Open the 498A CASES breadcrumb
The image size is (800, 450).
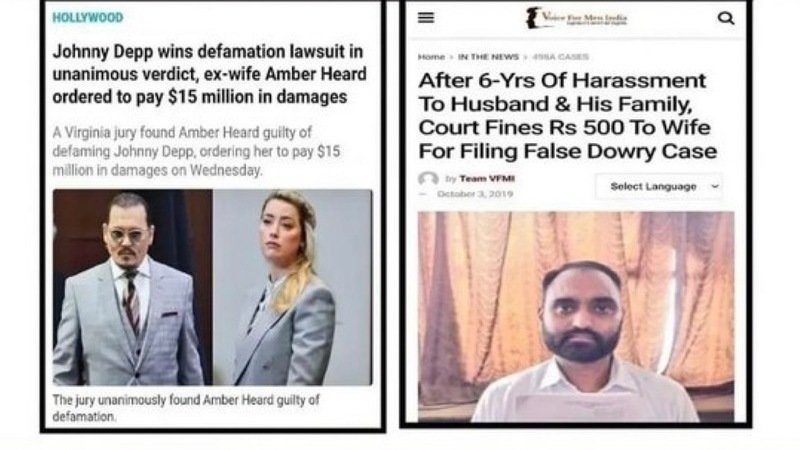click(x=560, y=57)
